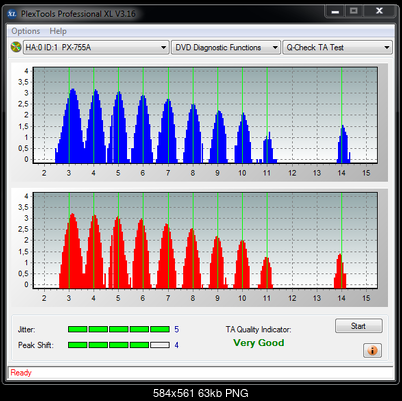Expand the Q-Check TA Test dropdown
This screenshot has height=401, width=402.
click(x=337, y=47)
